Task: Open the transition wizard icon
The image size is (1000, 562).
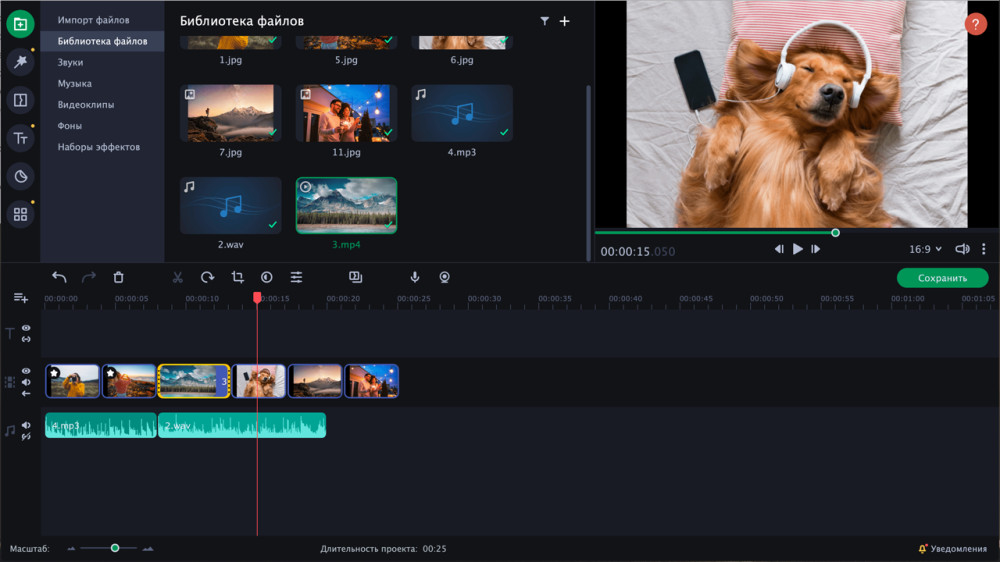Action: click(355, 277)
